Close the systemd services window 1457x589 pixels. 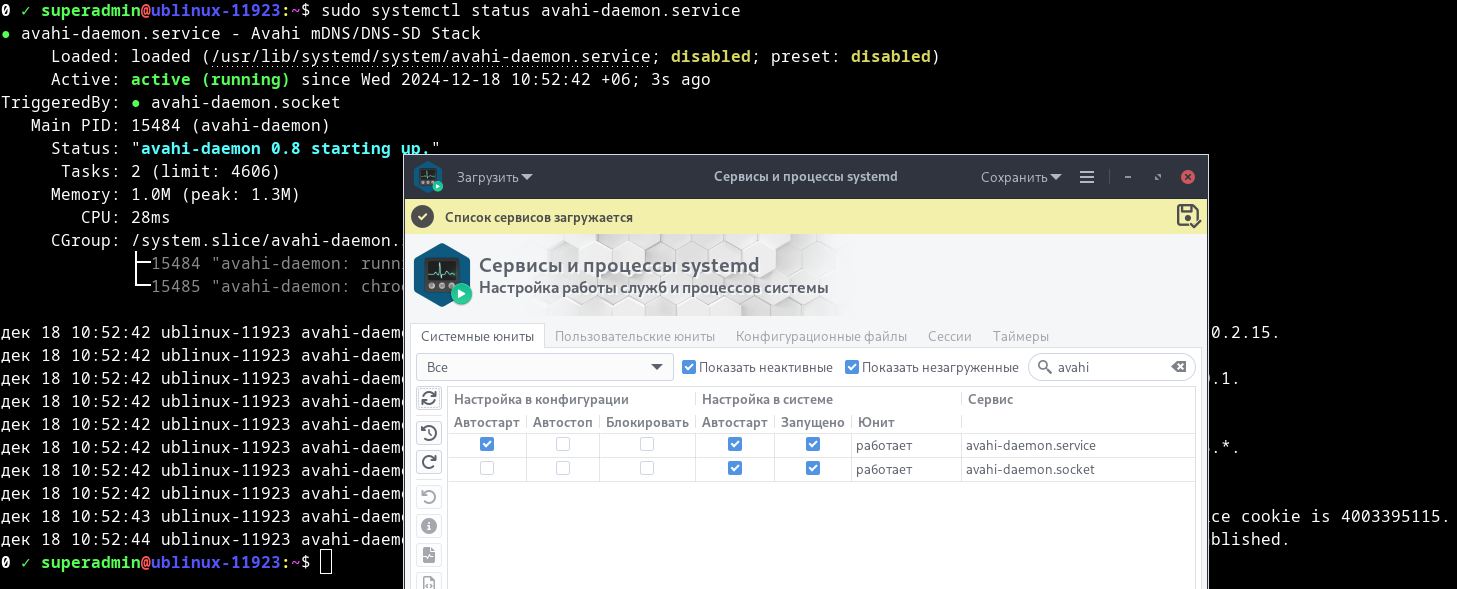click(x=1188, y=177)
